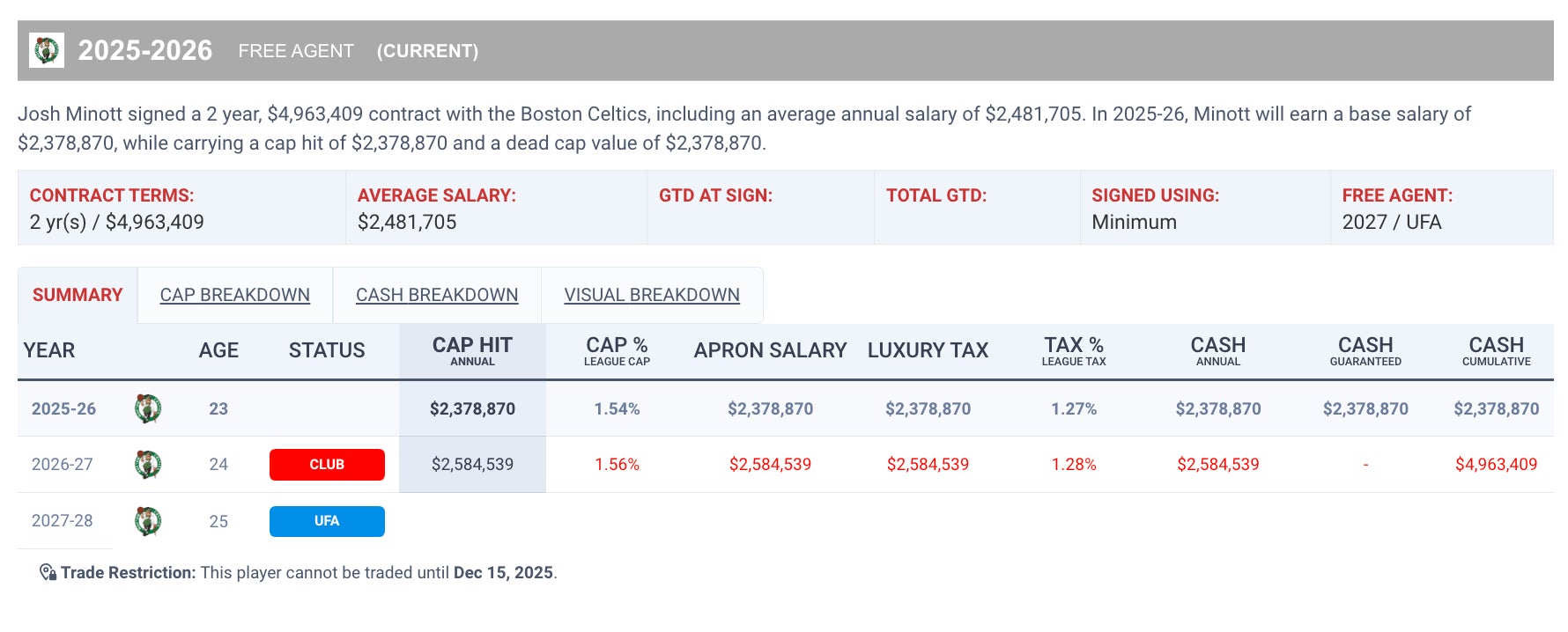Click the Cash Cumulative total $4,963,409

(x=1495, y=464)
